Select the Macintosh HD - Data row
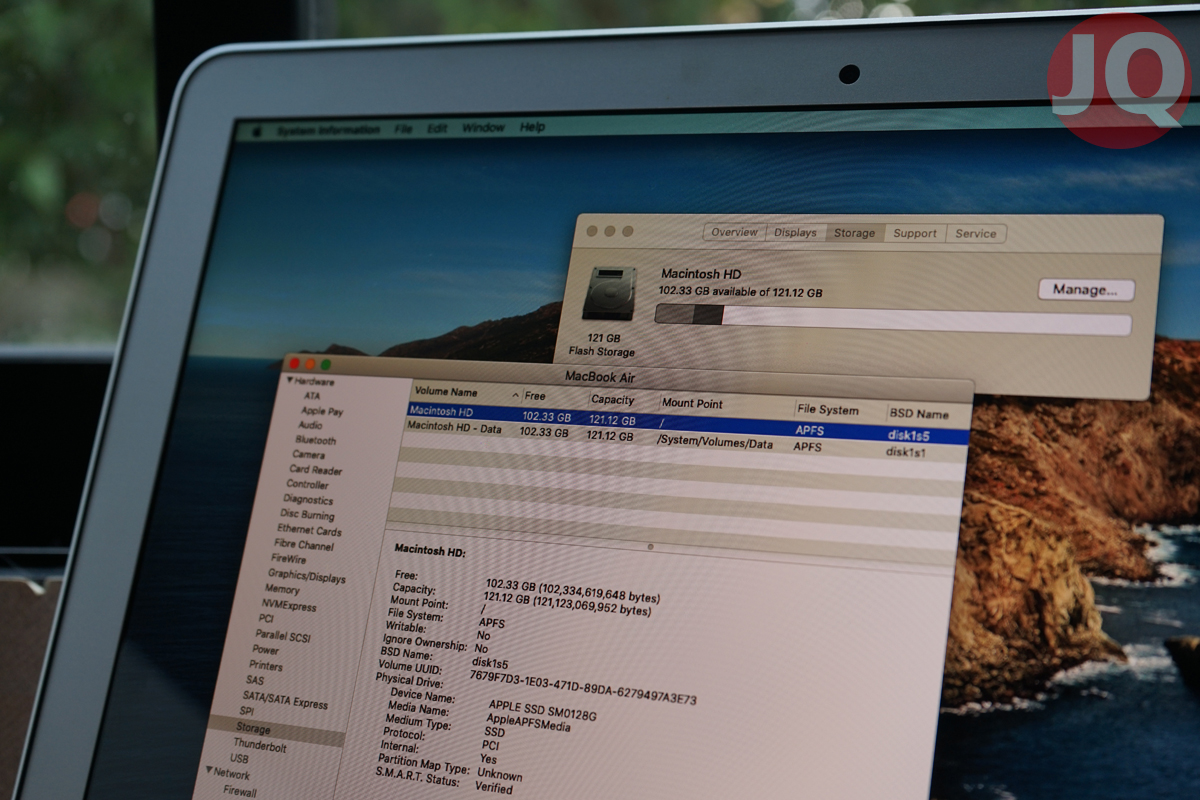 (x=687, y=440)
